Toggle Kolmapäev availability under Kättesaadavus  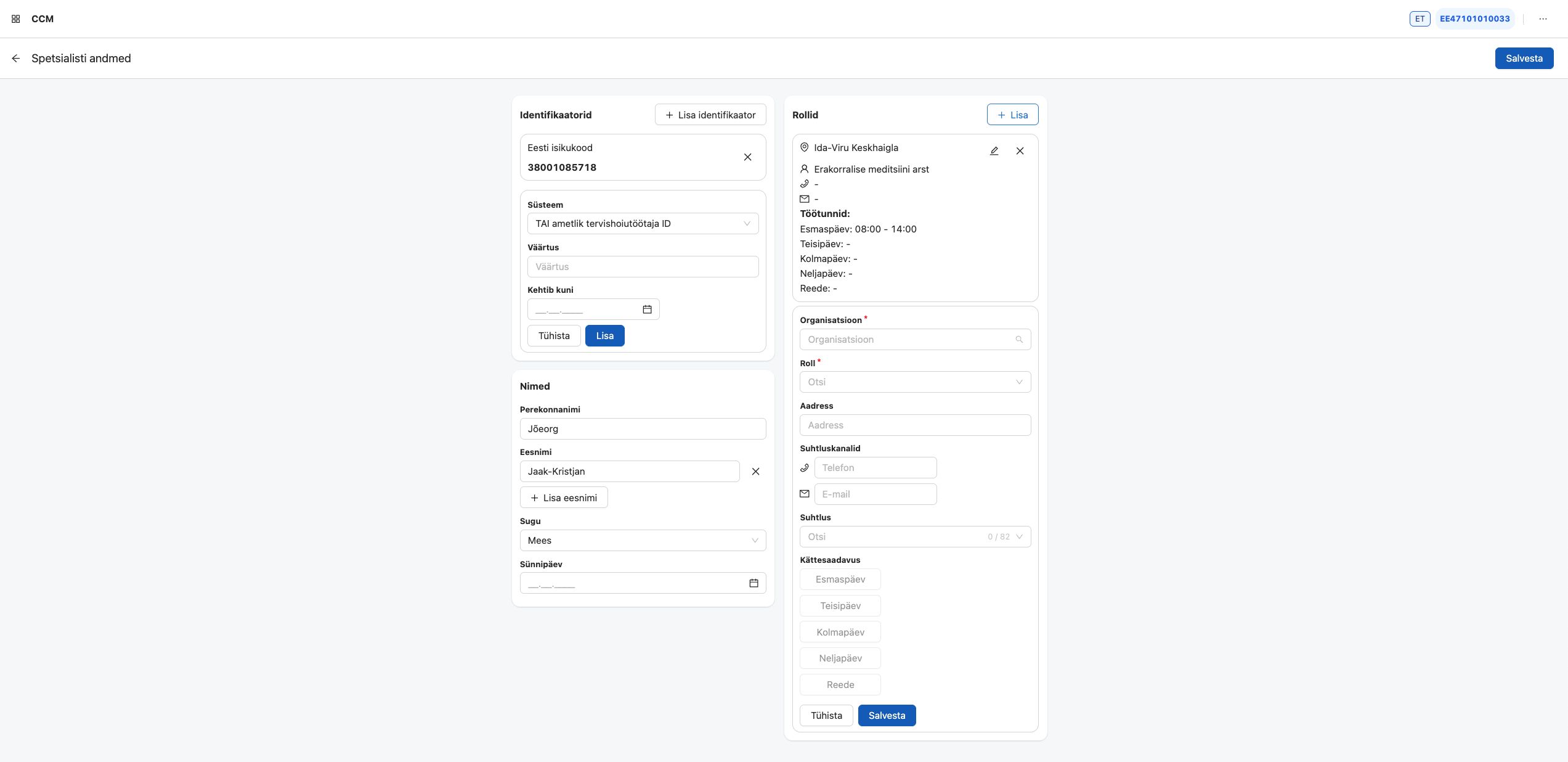[840, 631]
